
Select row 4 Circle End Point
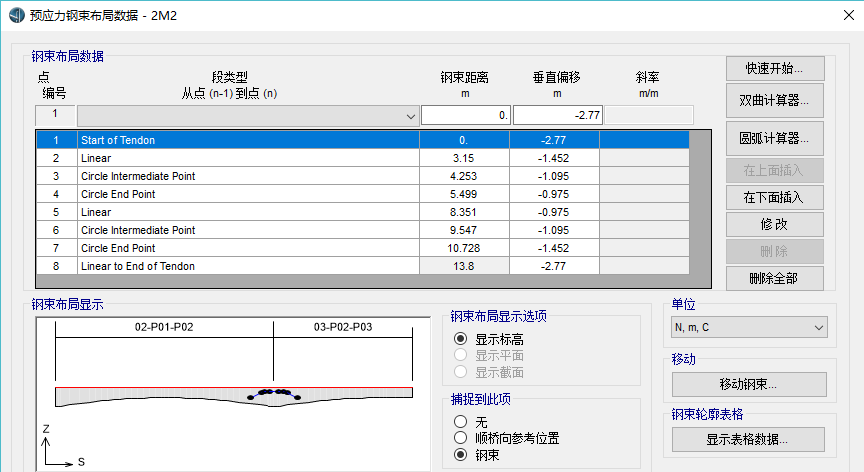click(248, 194)
